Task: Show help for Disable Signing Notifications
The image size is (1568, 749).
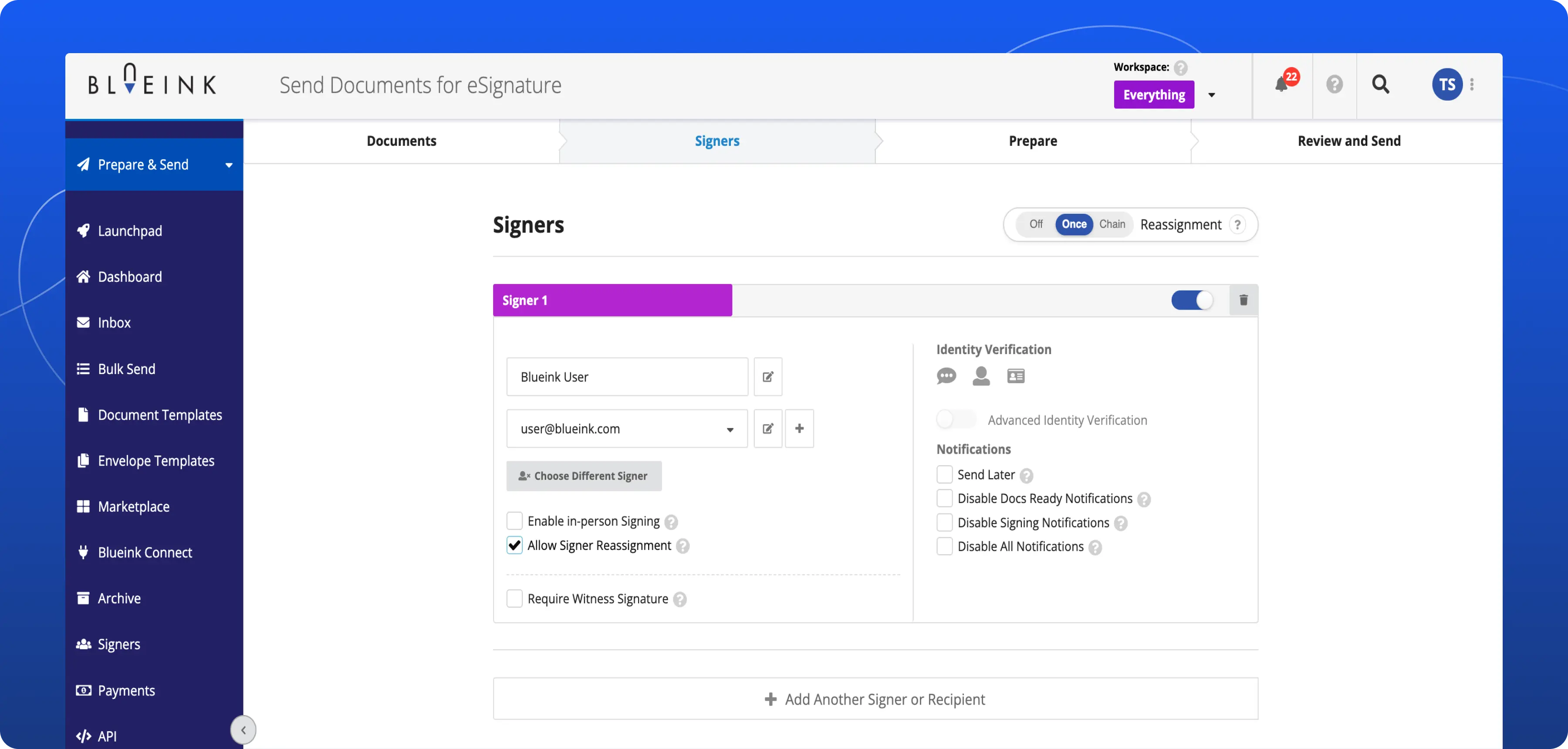Action: coord(1121,524)
